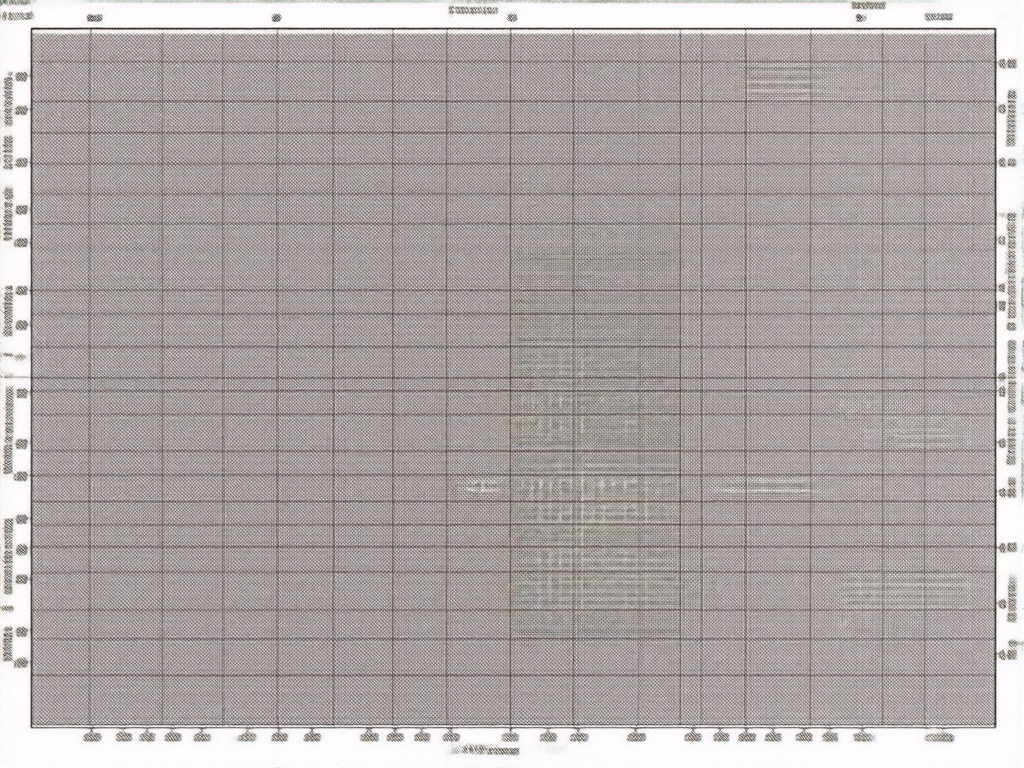Click the topmost label on the left axis
This screenshot has width=1024, height=768.
point(22,75)
